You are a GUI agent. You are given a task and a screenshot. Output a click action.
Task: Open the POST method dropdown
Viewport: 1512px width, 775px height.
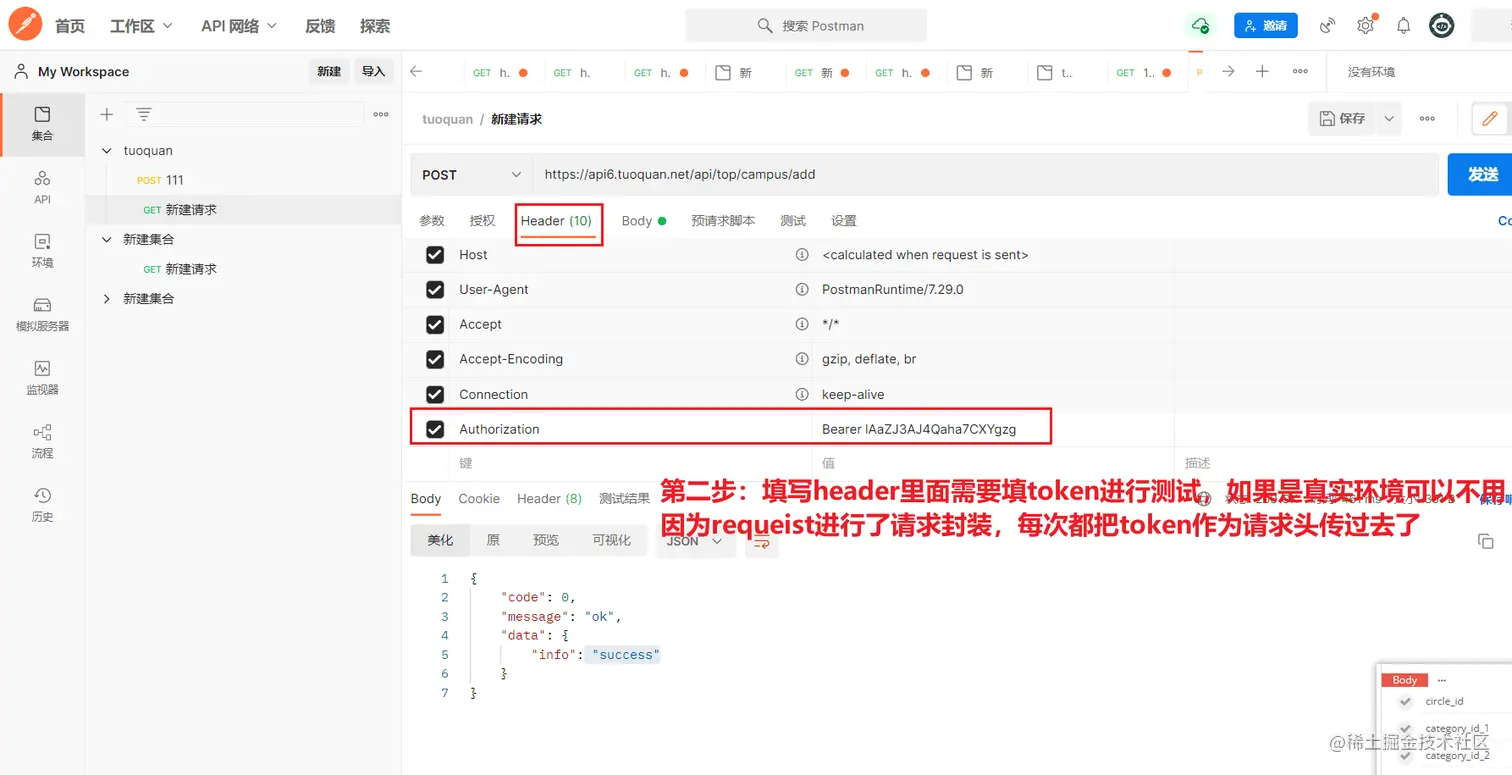click(471, 174)
